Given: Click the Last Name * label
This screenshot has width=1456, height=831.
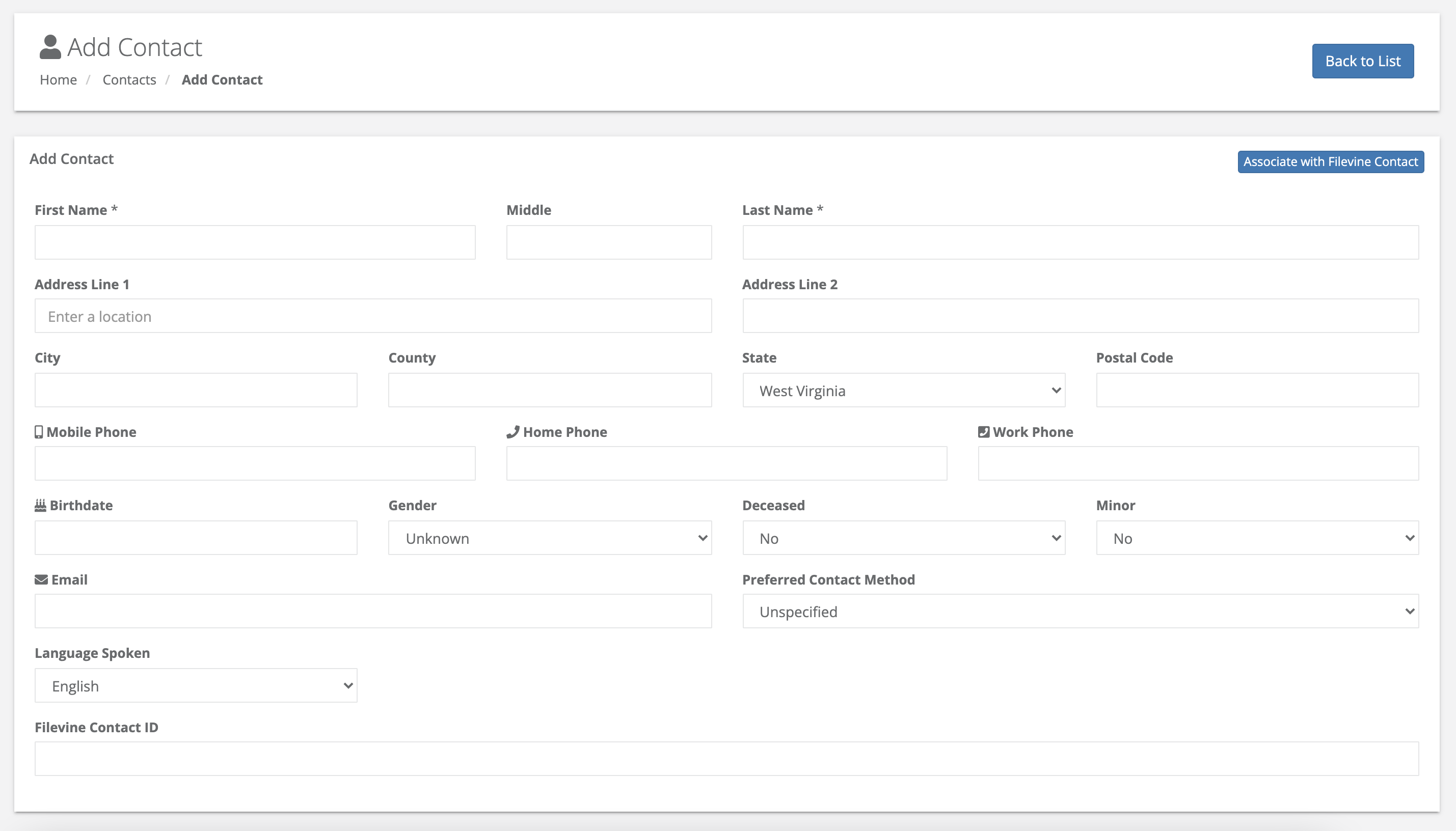Looking at the screenshot, I should click(782, 210).
